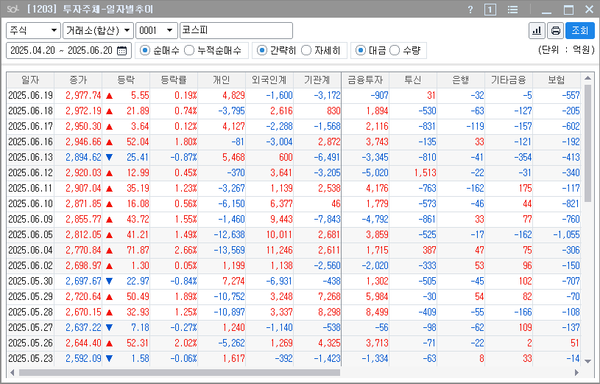Click closing price 2,972.19

pyautogui.click(x=83, y=111)
